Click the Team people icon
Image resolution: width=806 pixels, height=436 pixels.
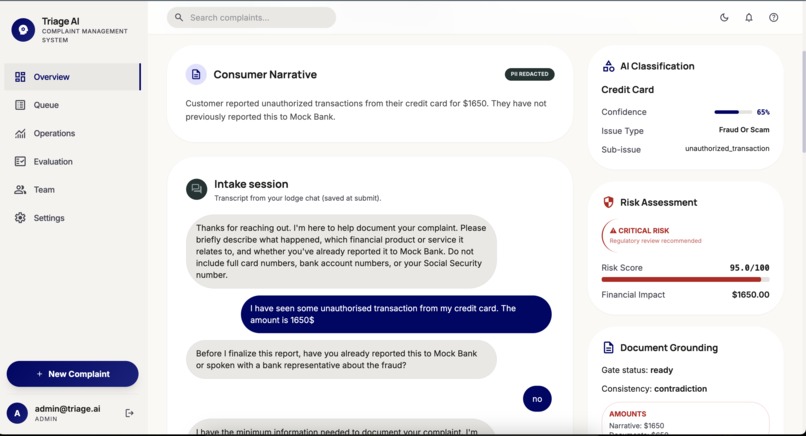(20, 190)
